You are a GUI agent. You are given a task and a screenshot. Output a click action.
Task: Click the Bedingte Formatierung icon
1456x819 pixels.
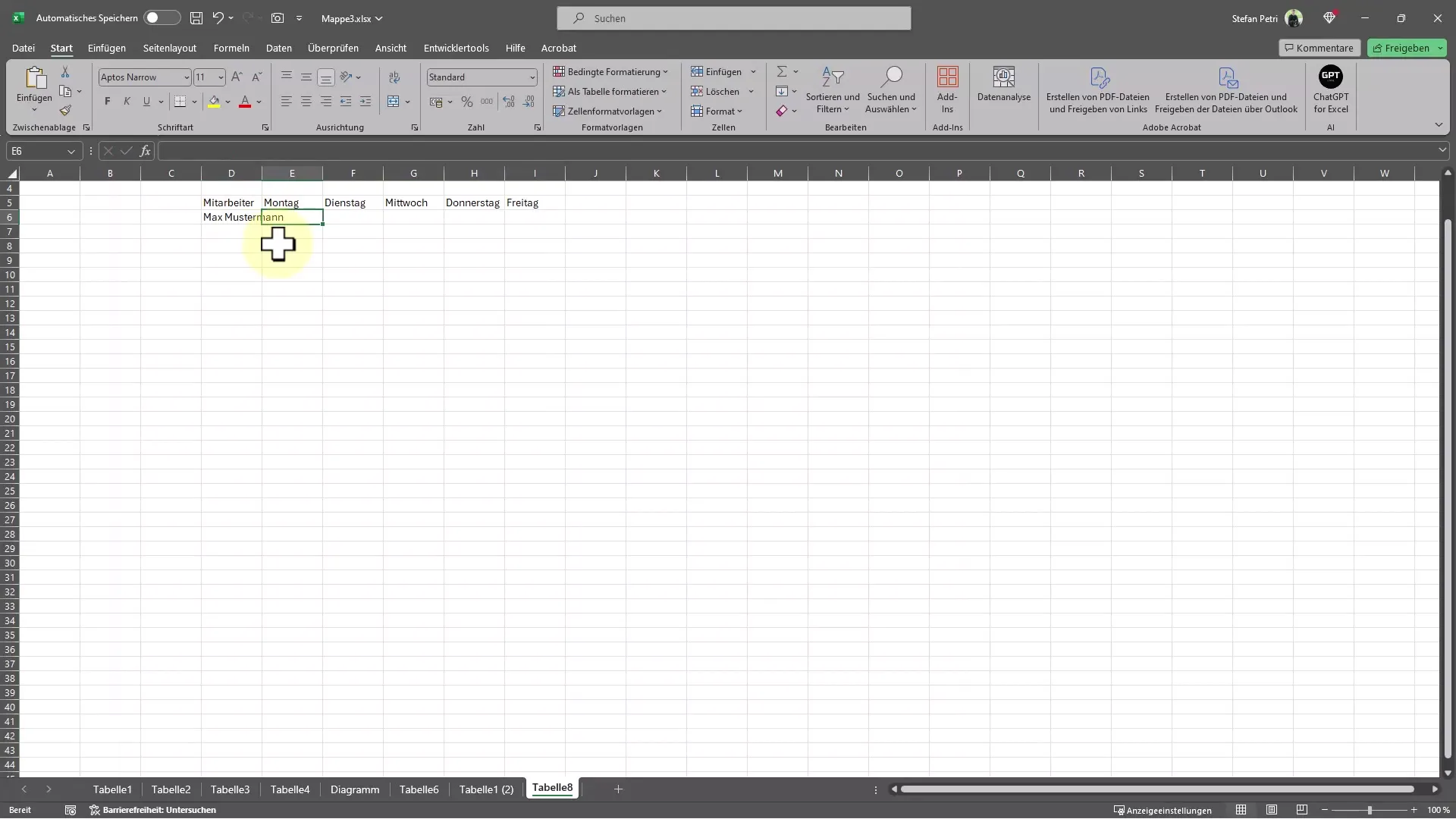coord(610,71)
